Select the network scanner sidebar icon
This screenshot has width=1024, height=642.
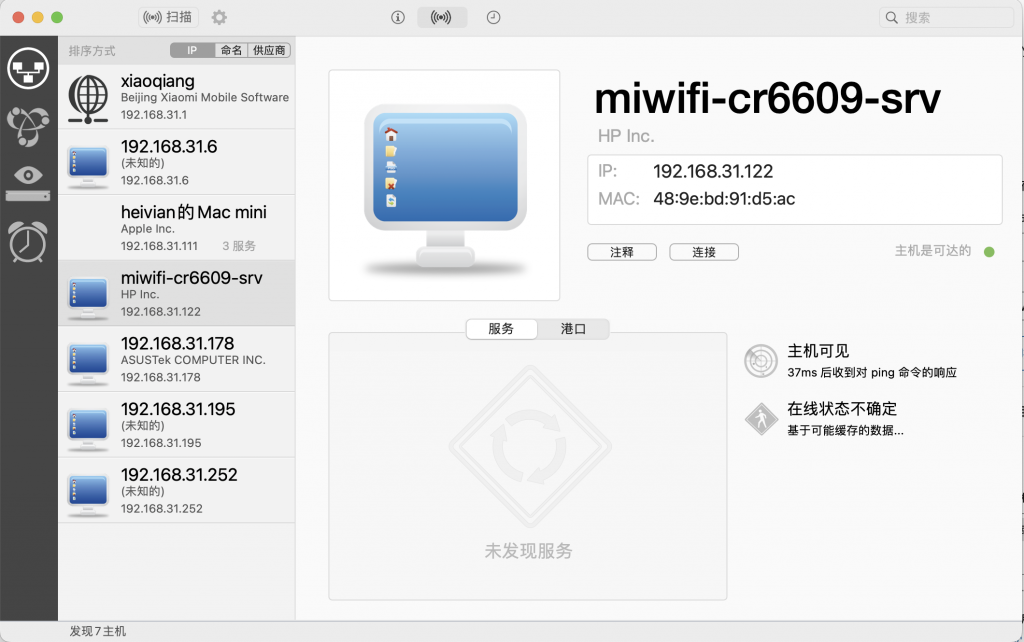[28, 68]
